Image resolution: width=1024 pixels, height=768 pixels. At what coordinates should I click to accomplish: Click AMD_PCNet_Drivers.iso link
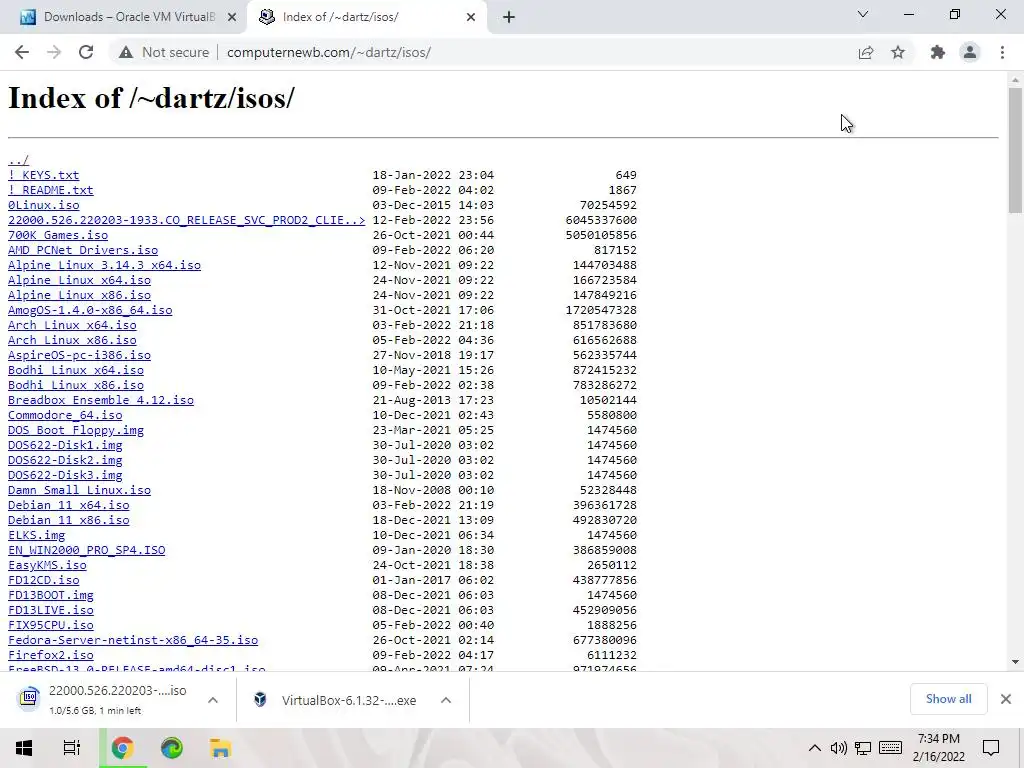click(x=82, y=250)
